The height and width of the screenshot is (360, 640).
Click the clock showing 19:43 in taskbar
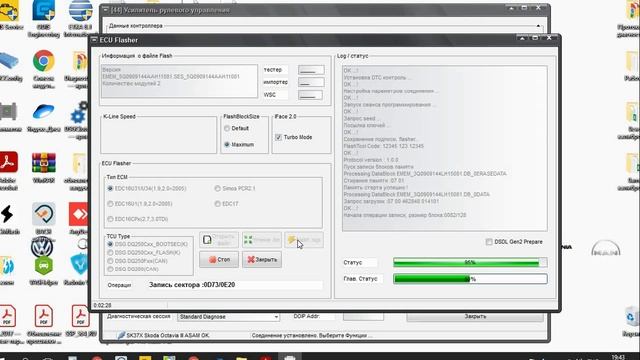point(618,358)
